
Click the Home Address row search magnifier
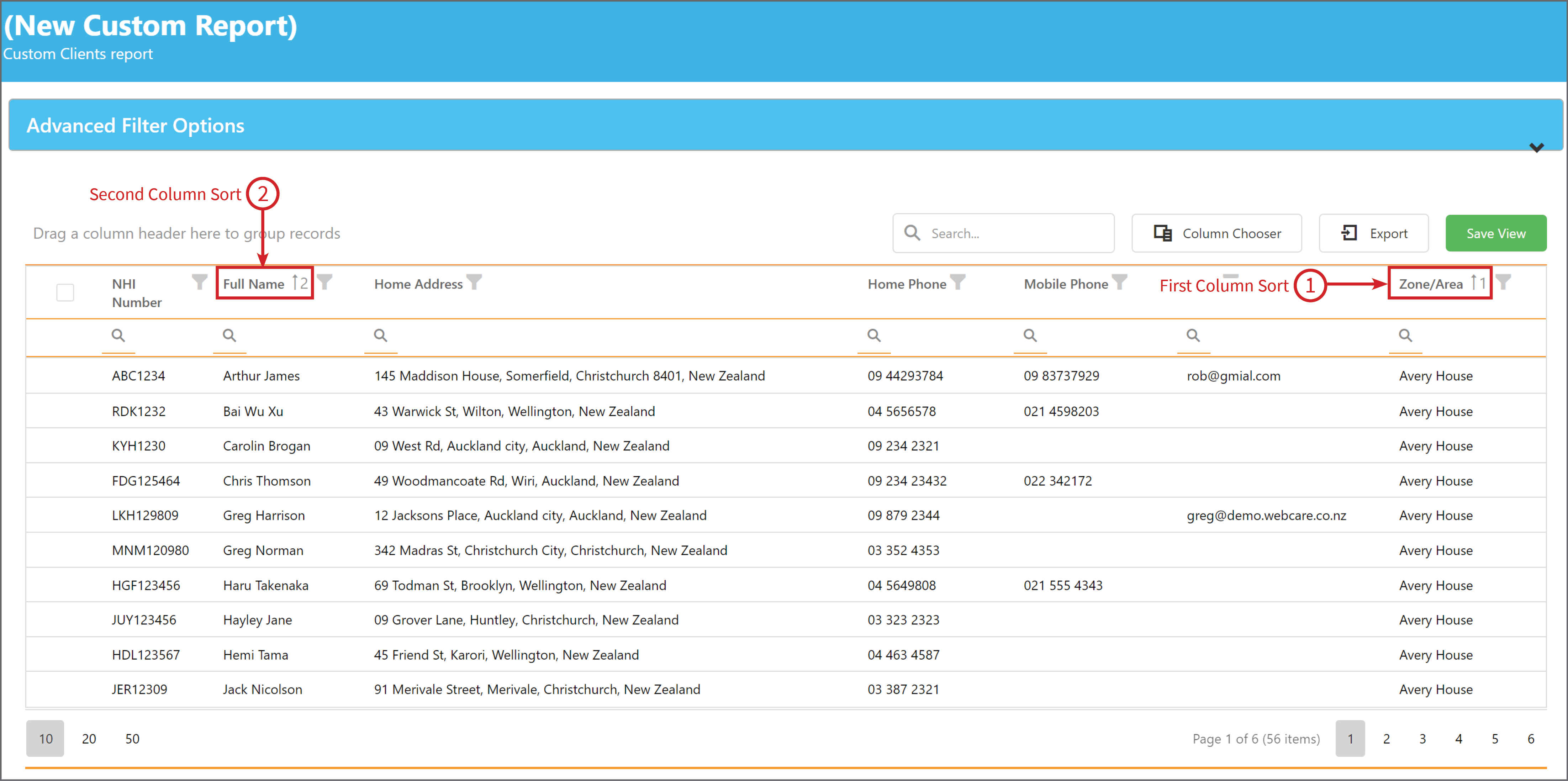380,336
